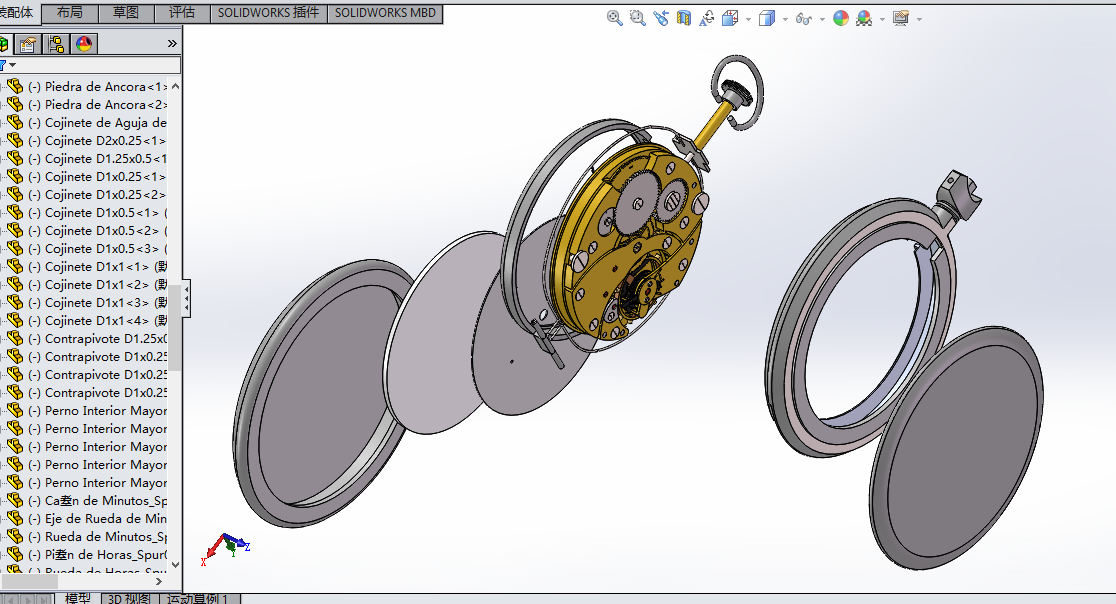Open the SOLIDWORKS MBD tab
This screenshot has width=1116, height=604.
point(385,13)
